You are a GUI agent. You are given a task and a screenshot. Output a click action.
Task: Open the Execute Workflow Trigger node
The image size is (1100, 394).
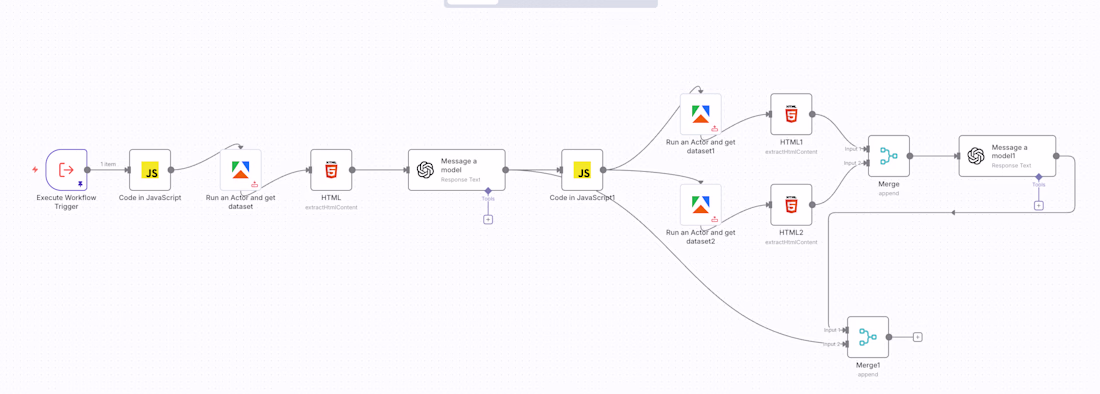67,170
